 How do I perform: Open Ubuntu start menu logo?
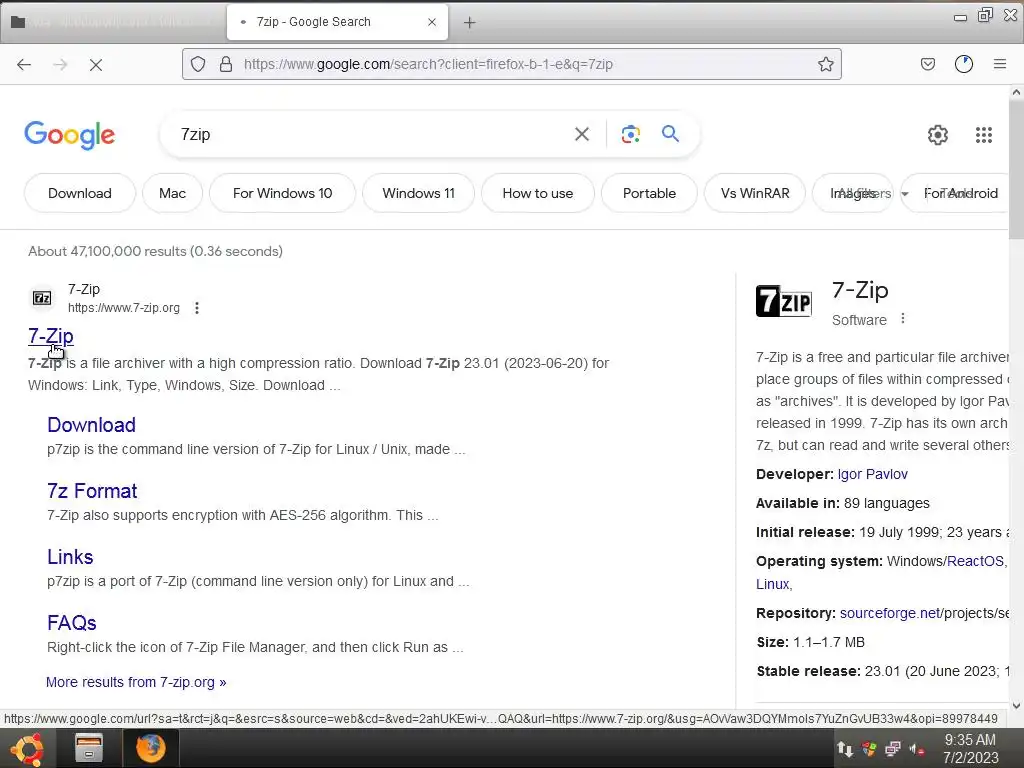tap(27, 748)
